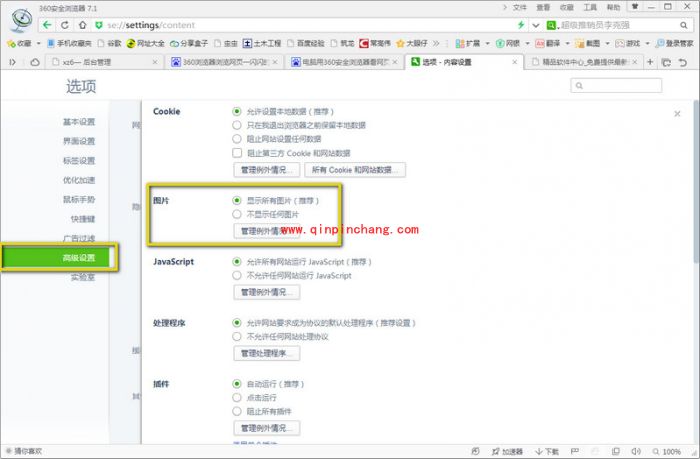Select 点击运行 plugin radio option
Viewport: 700px width, 459px height.
pos(237,397)
